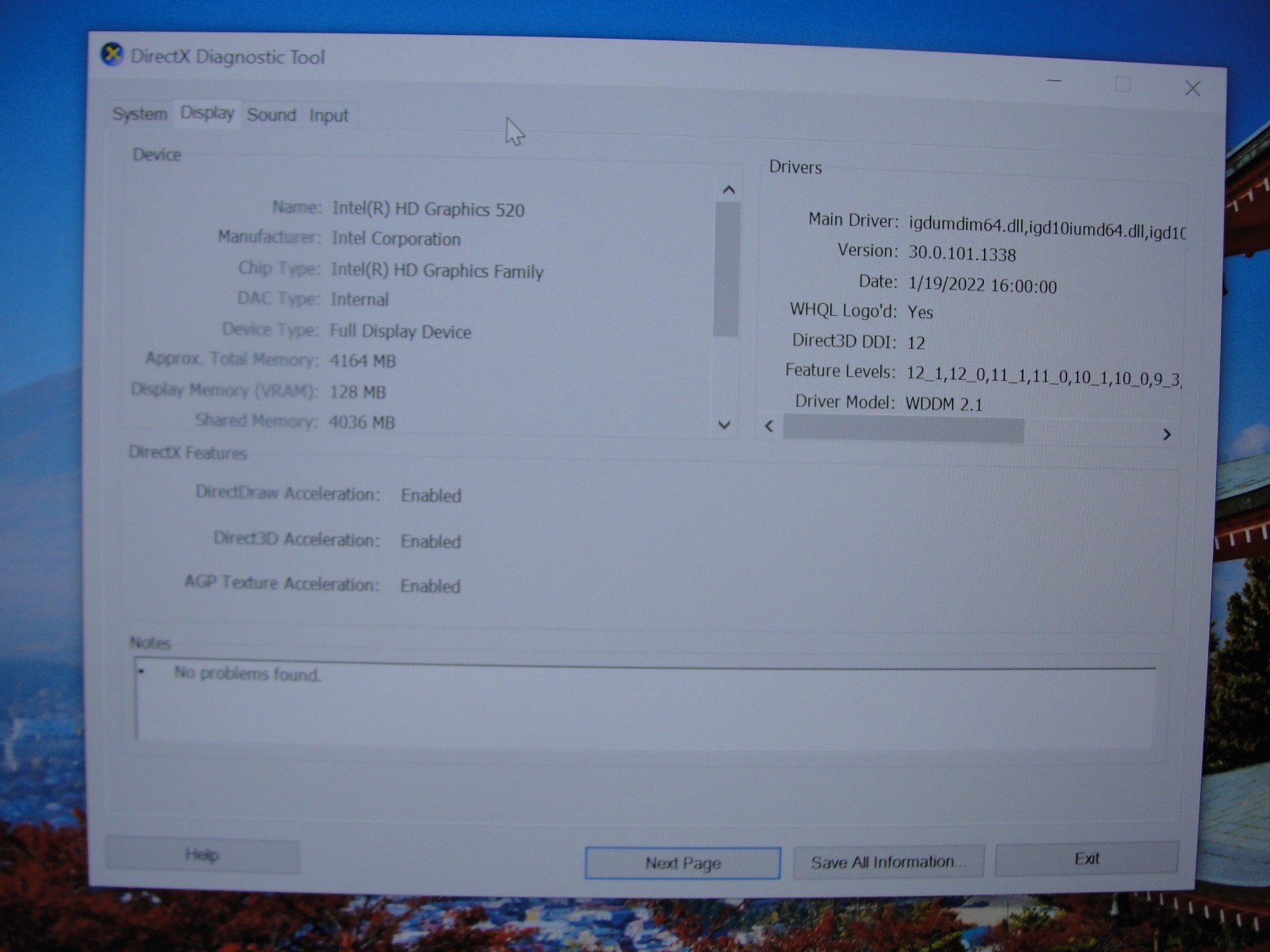Viewport: 1270px width, 952px height.
Task: Click the disabled maximize button
Action: [x=1122, y=84]
